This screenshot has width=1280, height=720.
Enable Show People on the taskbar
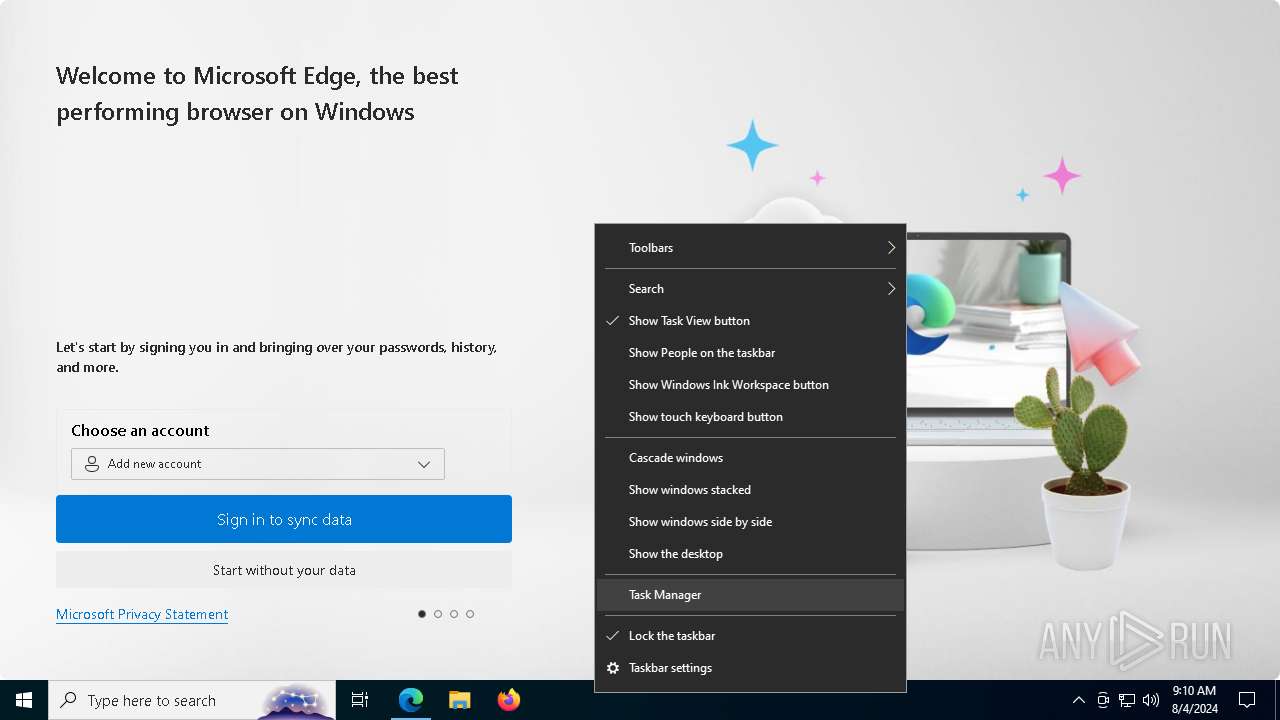point(751,353)
